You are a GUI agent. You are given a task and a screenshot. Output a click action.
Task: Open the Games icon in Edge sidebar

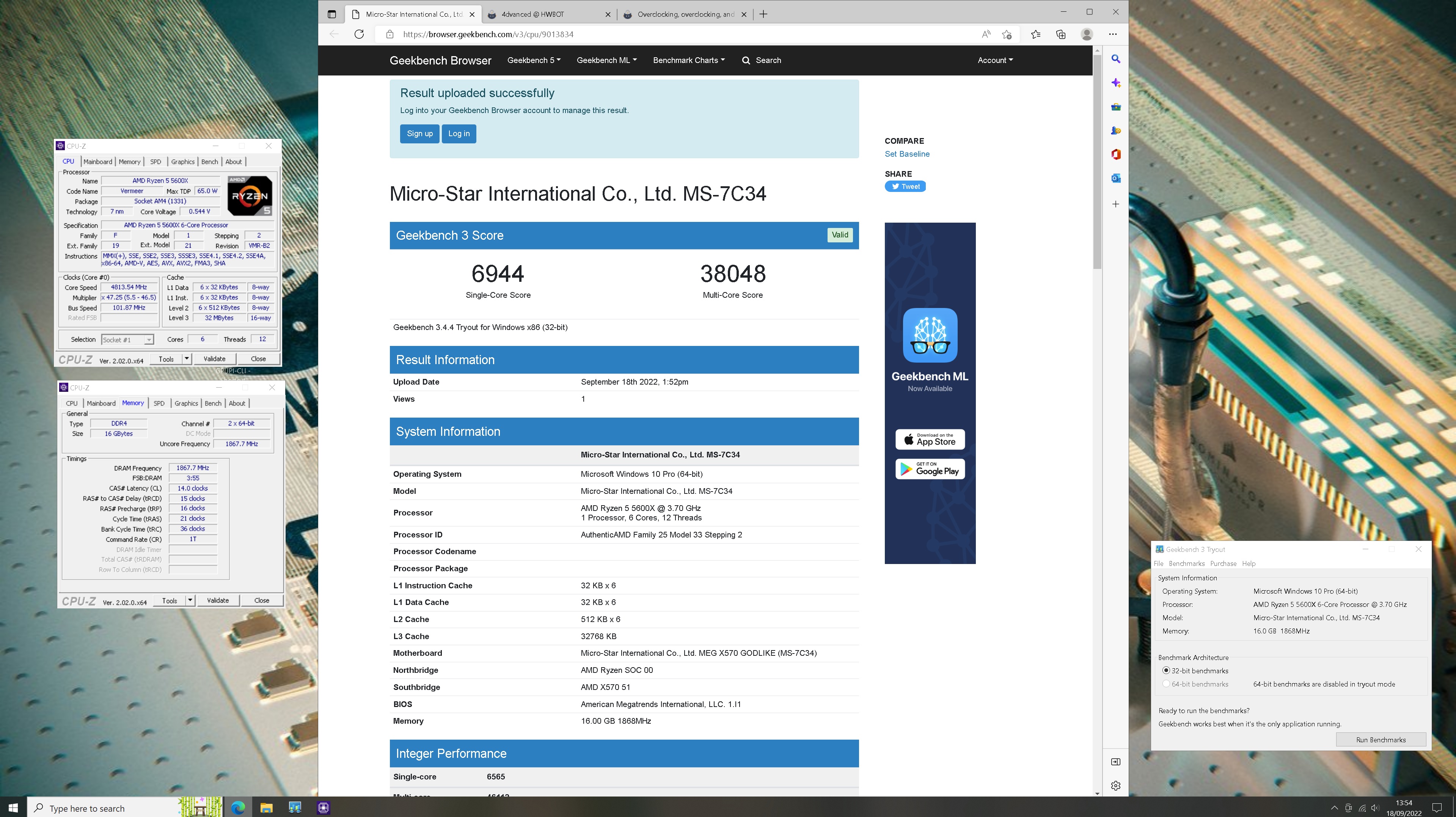[1116, 130]
